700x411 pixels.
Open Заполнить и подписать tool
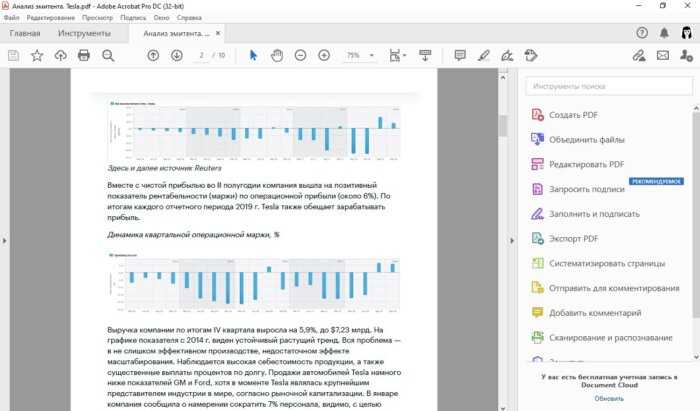(x=585, y=214)
